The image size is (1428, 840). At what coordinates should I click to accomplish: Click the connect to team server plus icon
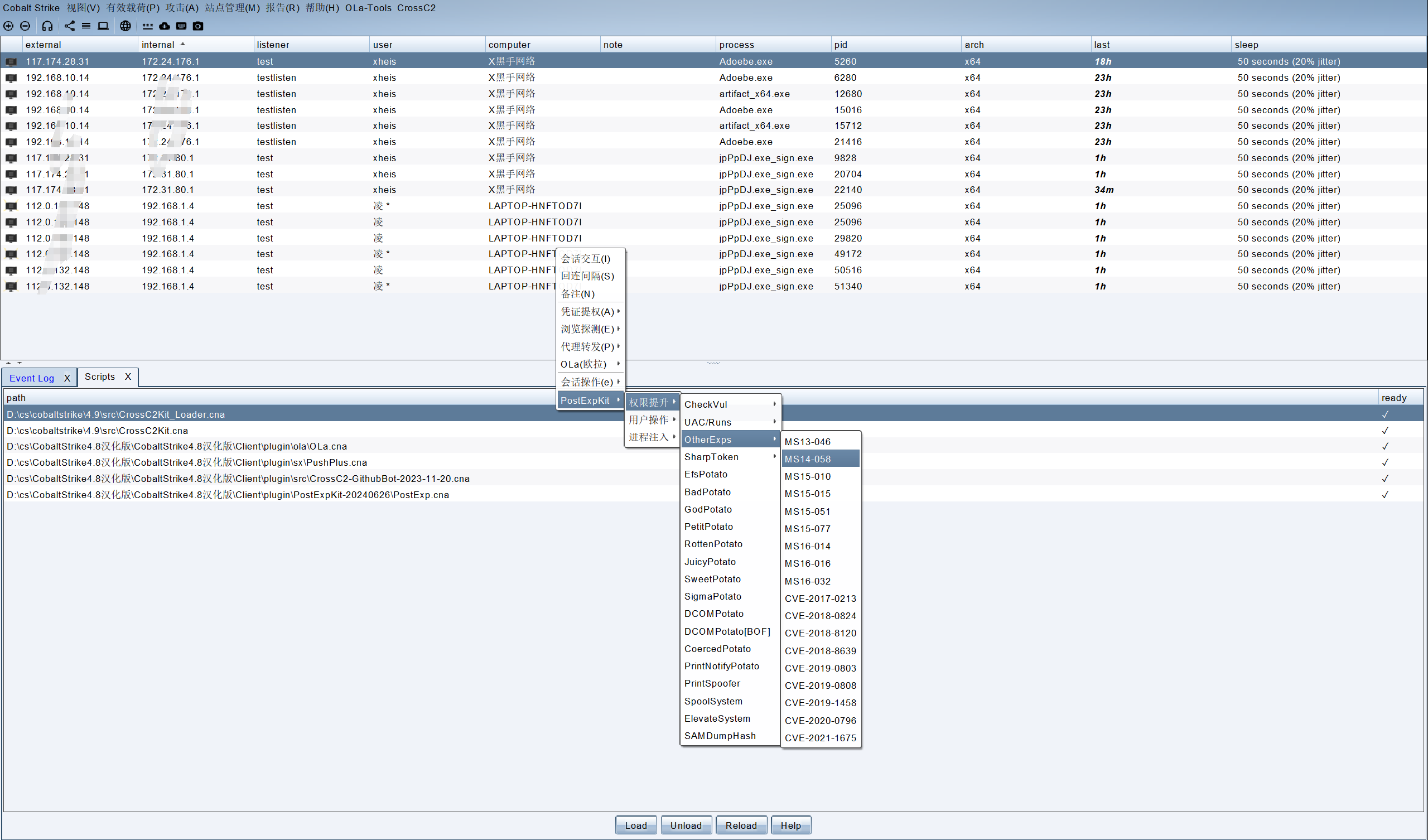(8, 26)
